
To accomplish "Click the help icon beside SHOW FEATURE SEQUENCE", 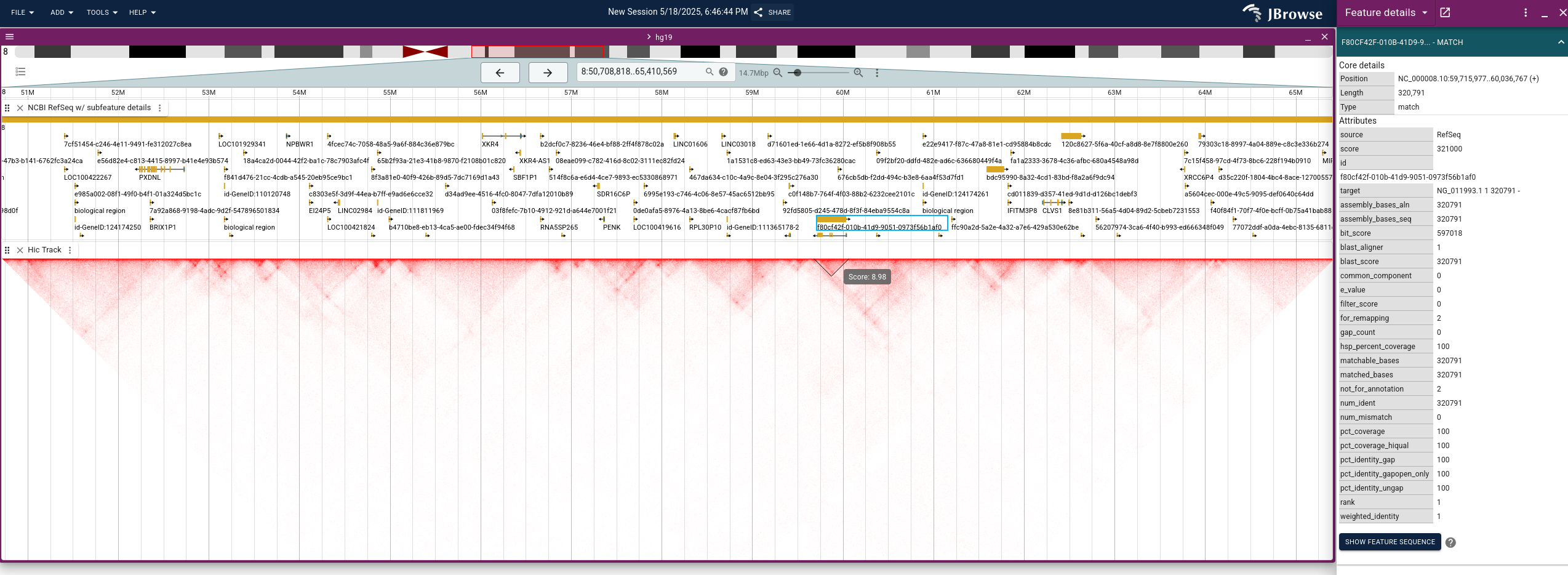I will pyautogui.click(x=1450, y=542).
